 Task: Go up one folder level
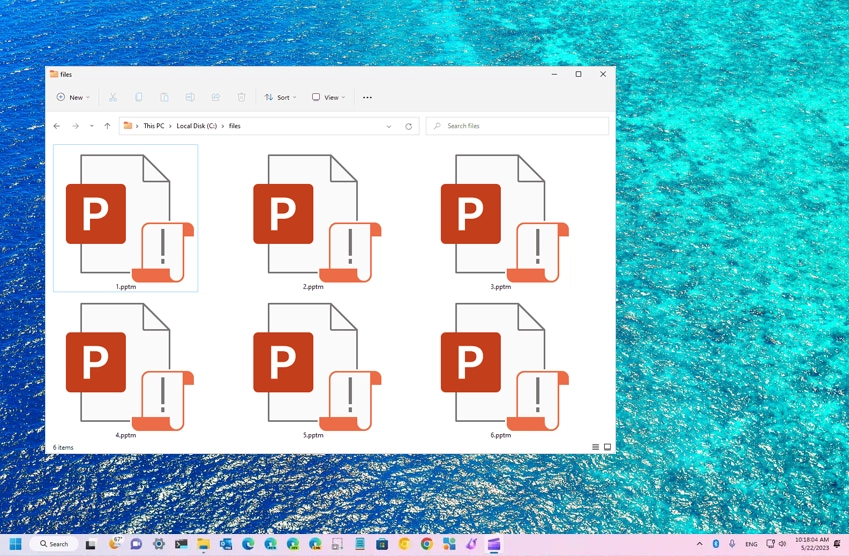[x=107, y=126]
